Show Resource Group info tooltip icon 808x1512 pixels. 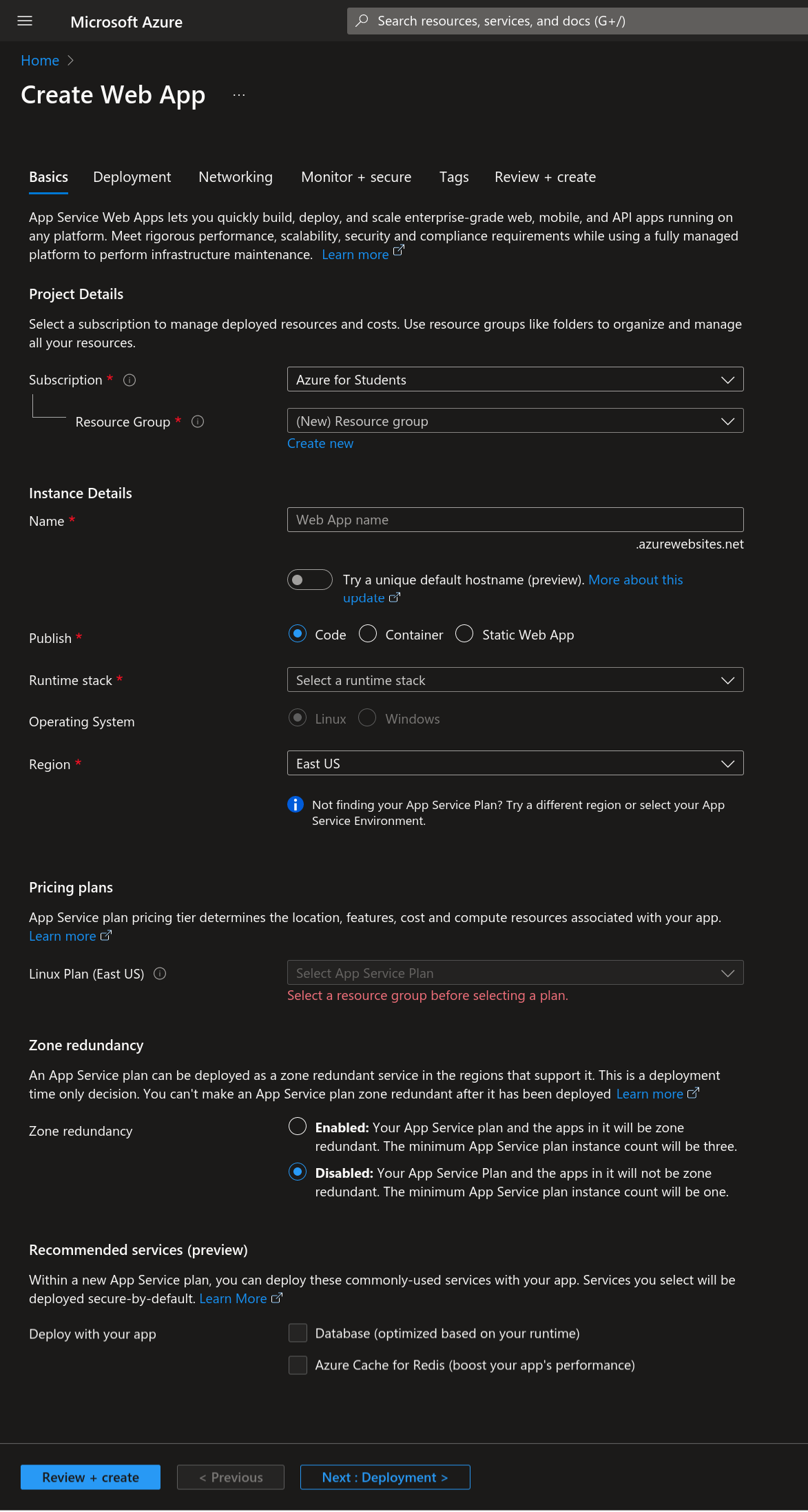pos(198,422)
